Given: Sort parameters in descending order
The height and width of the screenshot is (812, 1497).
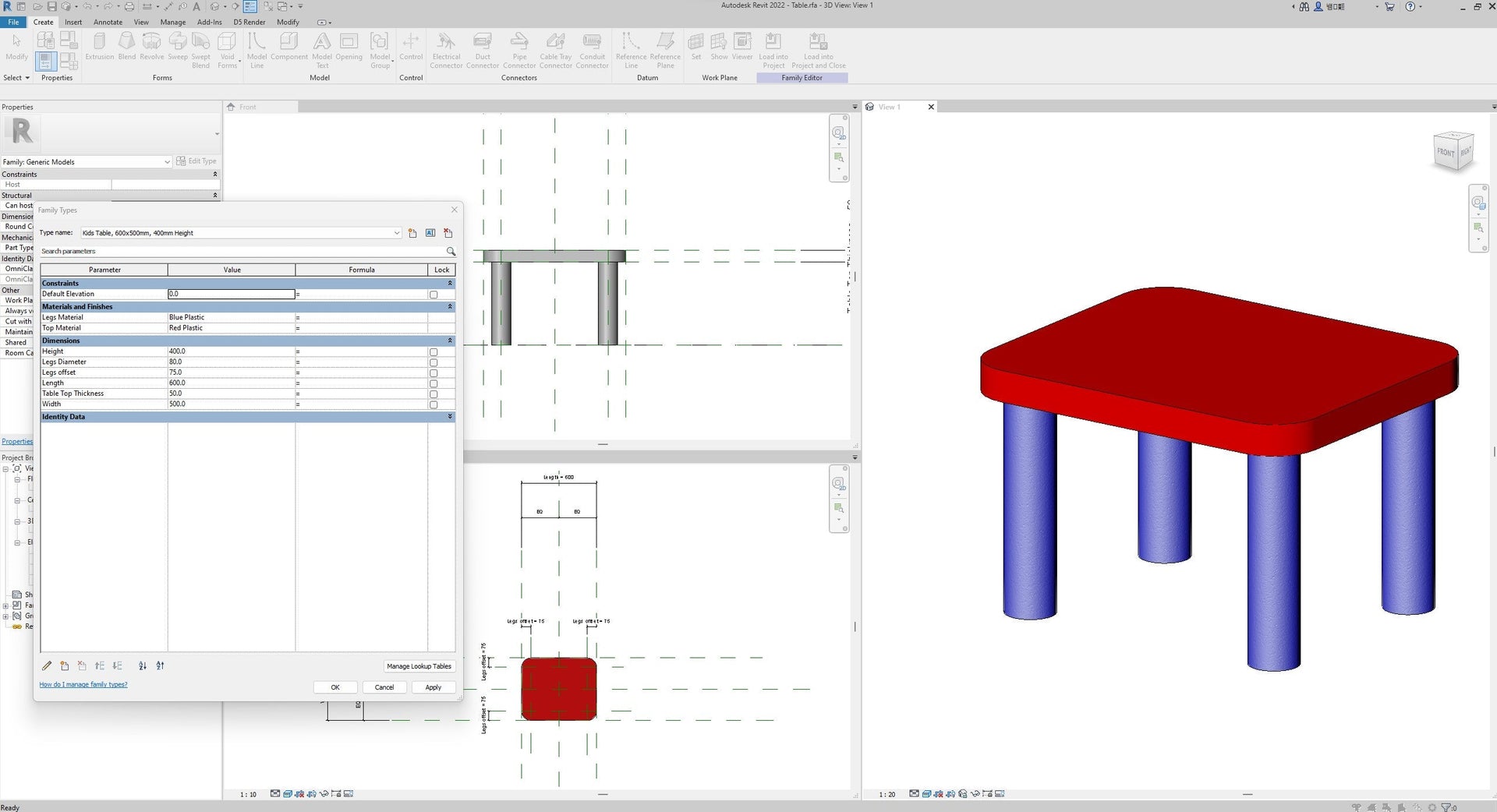Looking at the screenshot, I should click(161, 666).
